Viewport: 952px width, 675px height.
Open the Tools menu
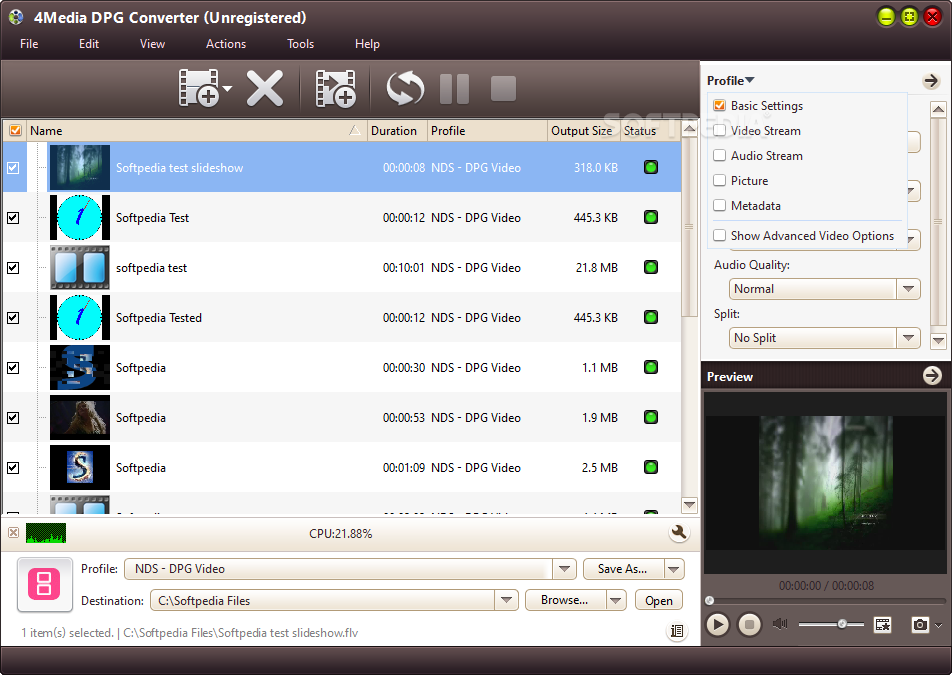[301, 44]
